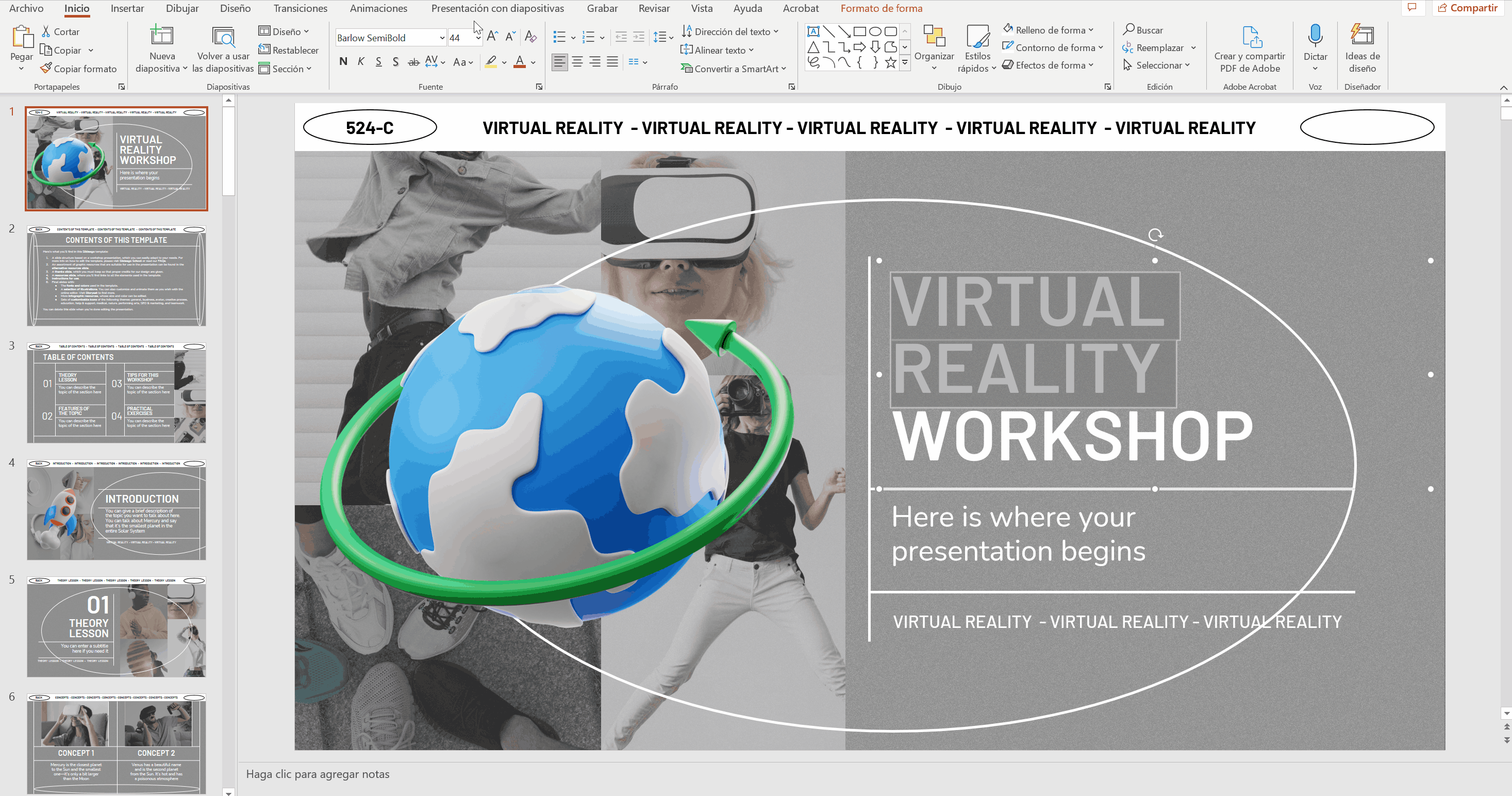The height and width of the screenshot is (796, 1512).
Task: Toggle underline formatting S
Action: coord(378,62)
